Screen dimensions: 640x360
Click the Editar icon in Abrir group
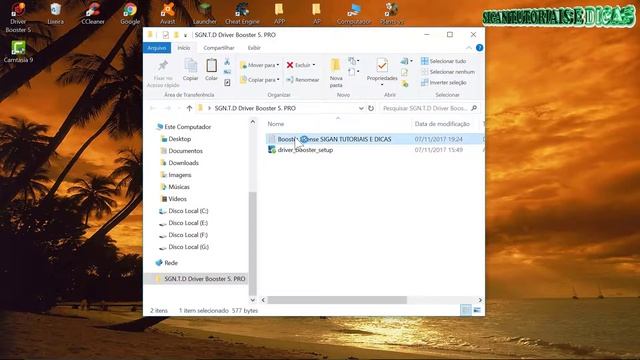(x=404, y=73)
